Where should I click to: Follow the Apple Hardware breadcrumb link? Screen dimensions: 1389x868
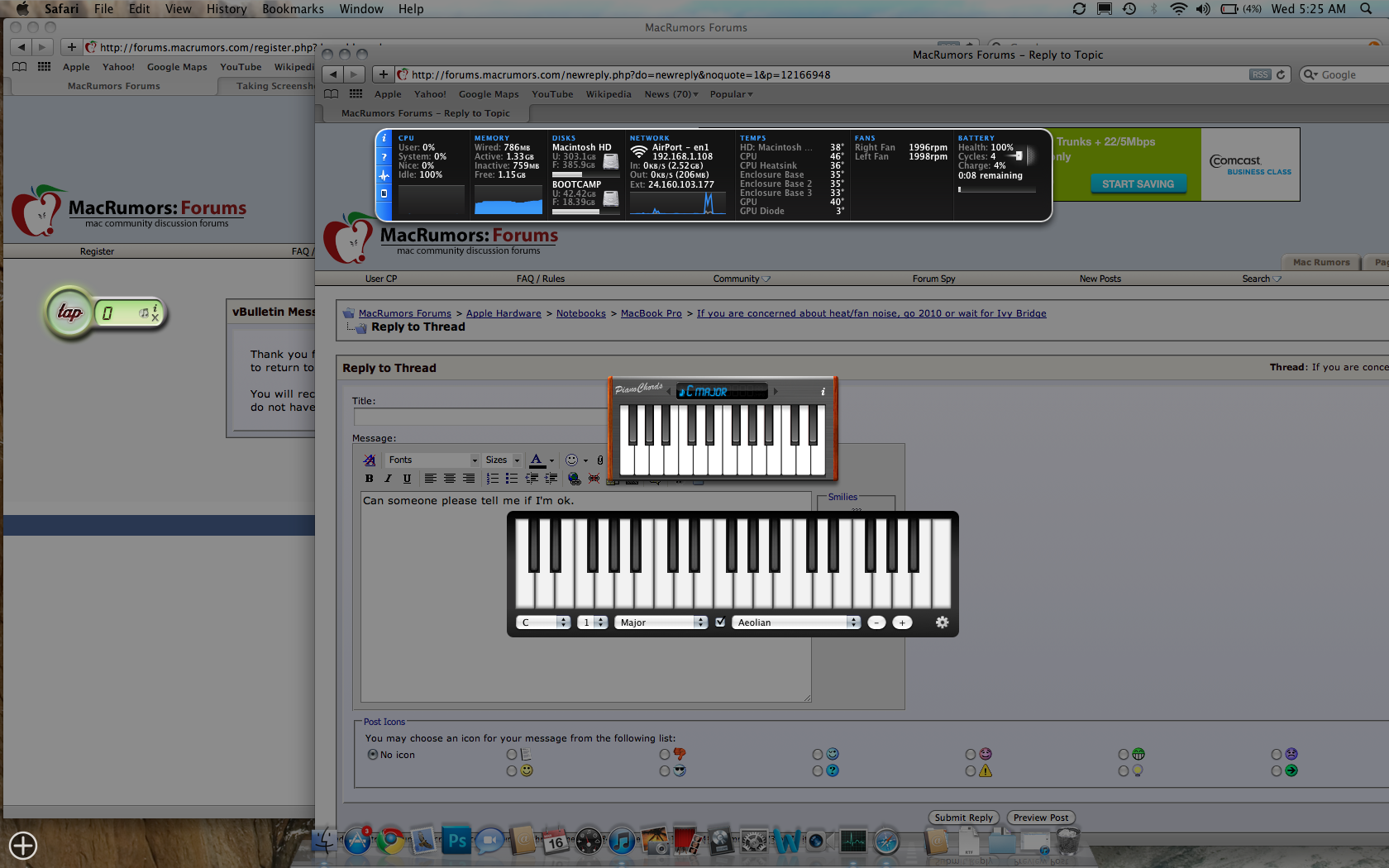(504, 313)
